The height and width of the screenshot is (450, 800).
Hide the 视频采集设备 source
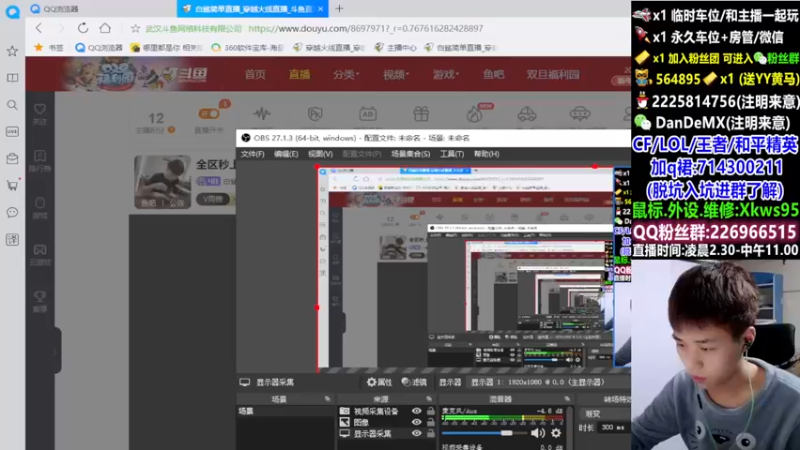(416, 411)
